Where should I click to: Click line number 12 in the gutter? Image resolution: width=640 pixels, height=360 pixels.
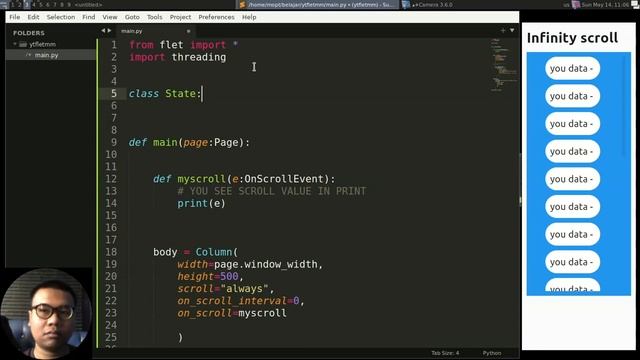(111, 179)
